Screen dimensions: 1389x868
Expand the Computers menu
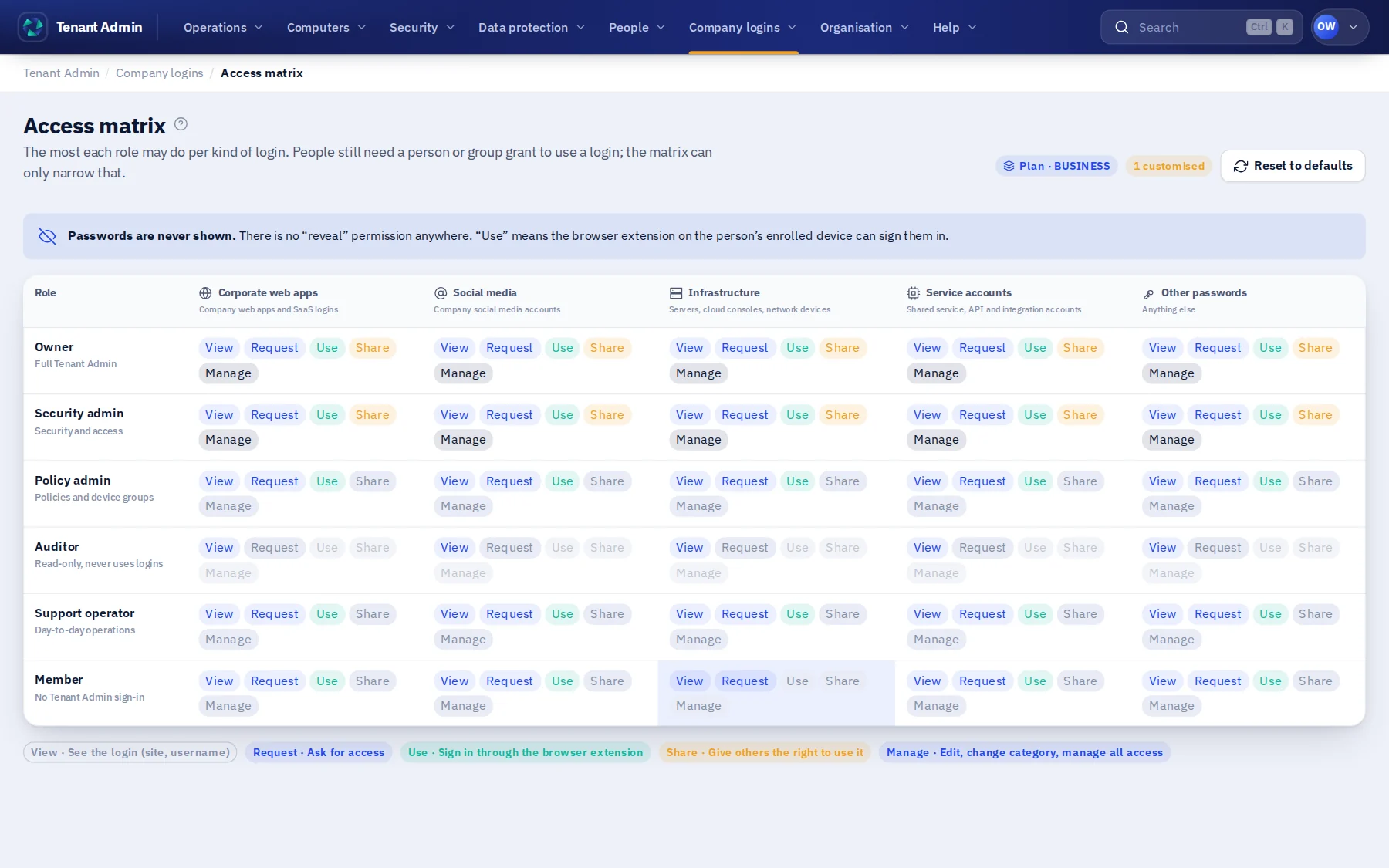point(326,27)
